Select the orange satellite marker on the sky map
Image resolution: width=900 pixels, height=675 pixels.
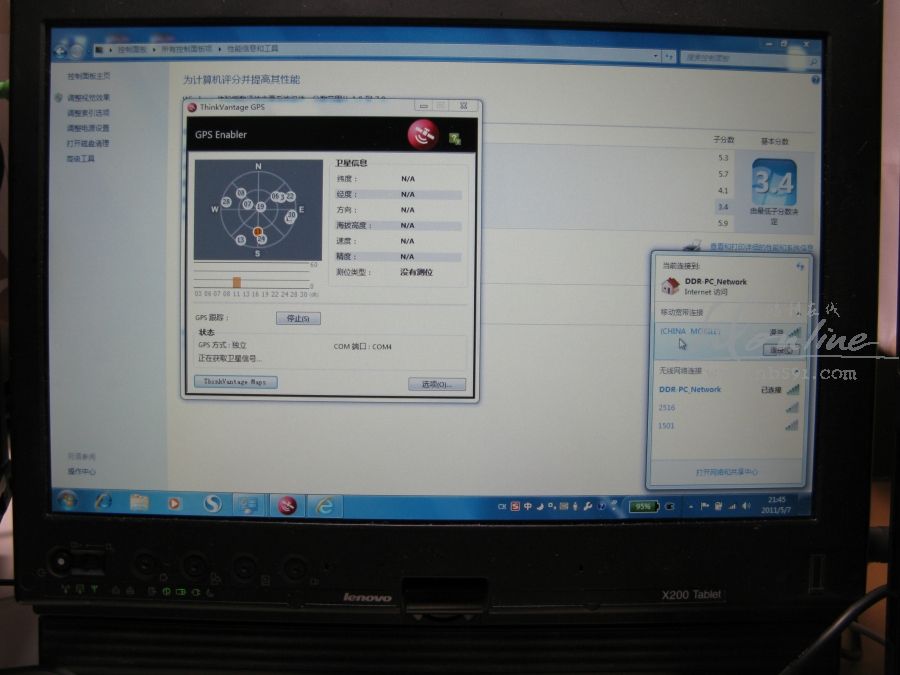258,231
